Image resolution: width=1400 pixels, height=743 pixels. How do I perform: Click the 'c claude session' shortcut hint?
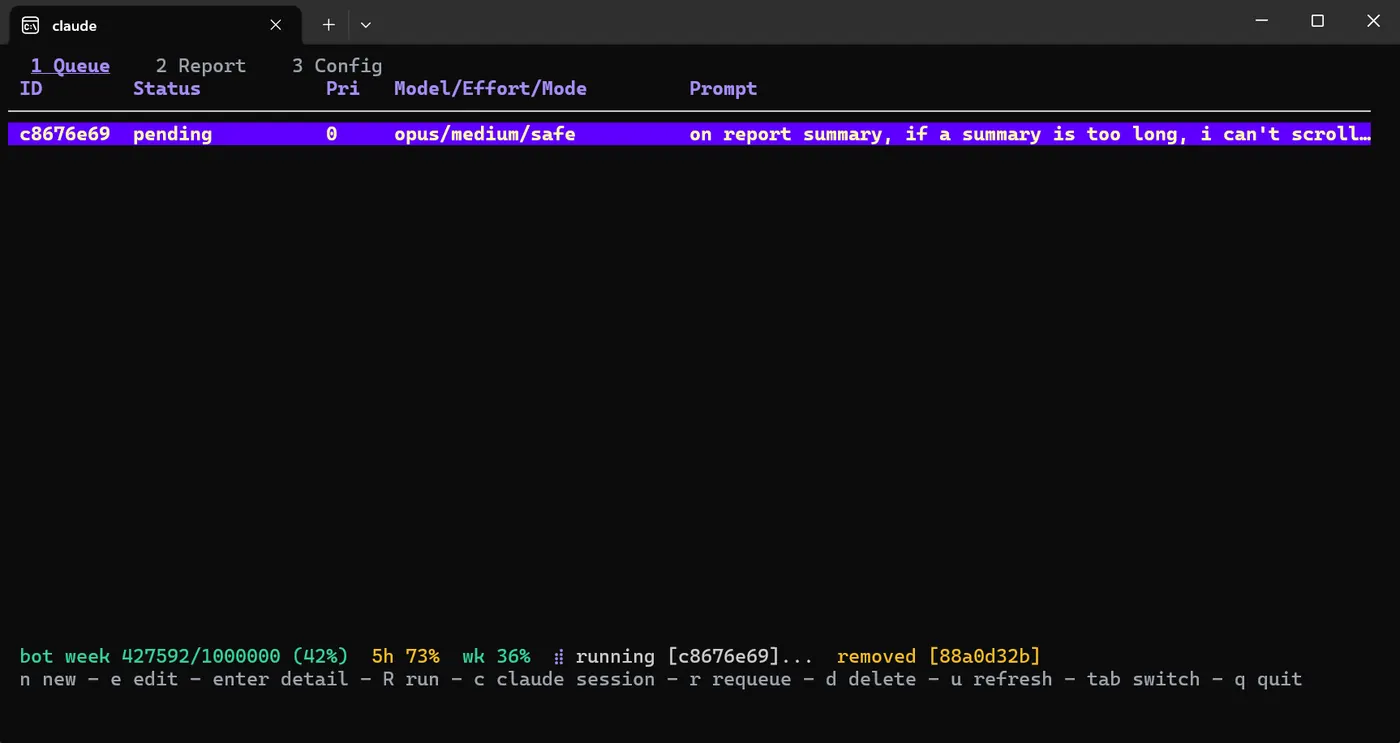564,679
